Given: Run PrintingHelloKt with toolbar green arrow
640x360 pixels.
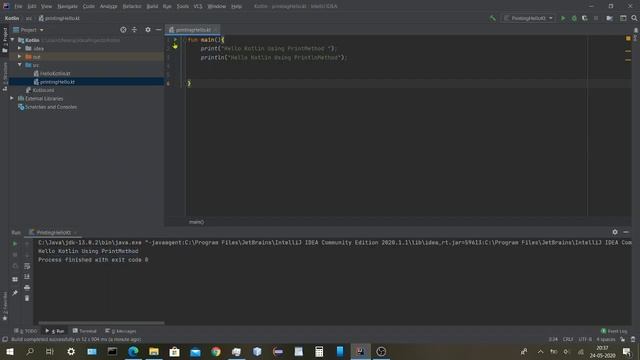Looking at the screenshot, I should tap(563, 18).
